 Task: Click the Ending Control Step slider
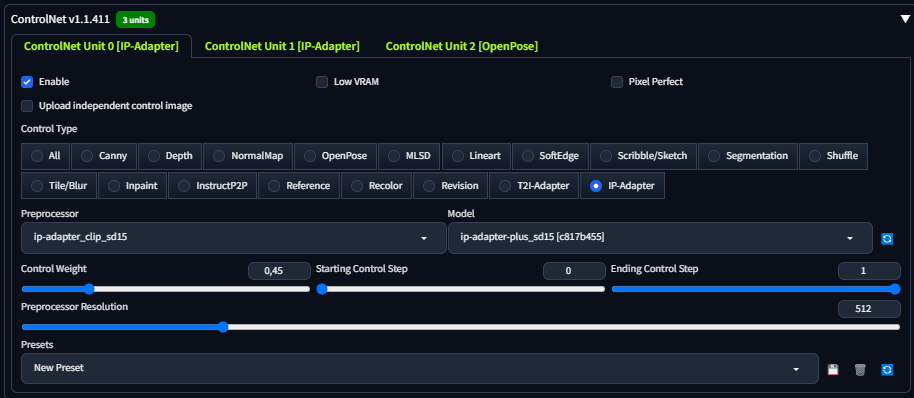click(755, 289)
